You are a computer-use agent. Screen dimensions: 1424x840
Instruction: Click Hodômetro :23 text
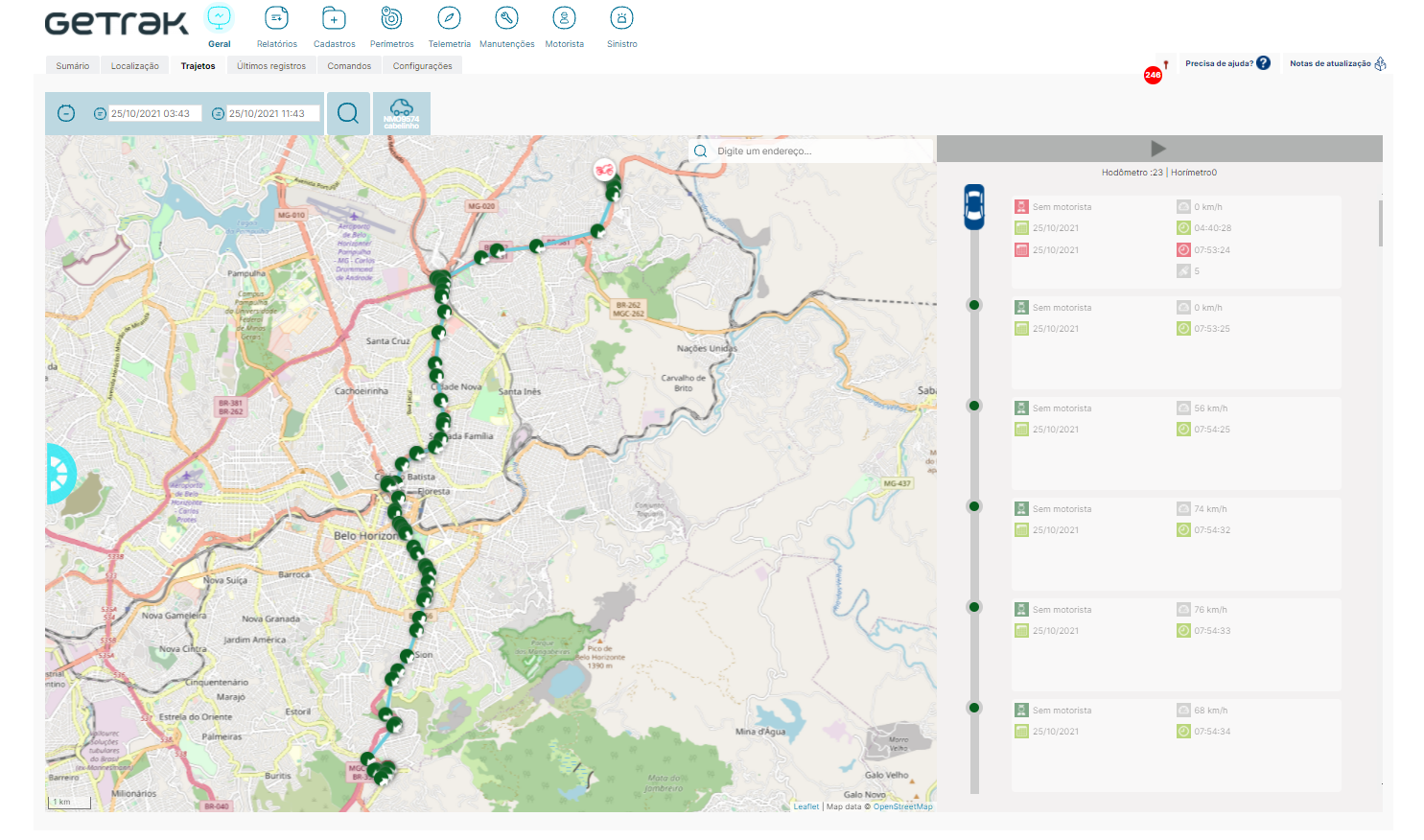pyautogui.click(x=1132, y=173)
